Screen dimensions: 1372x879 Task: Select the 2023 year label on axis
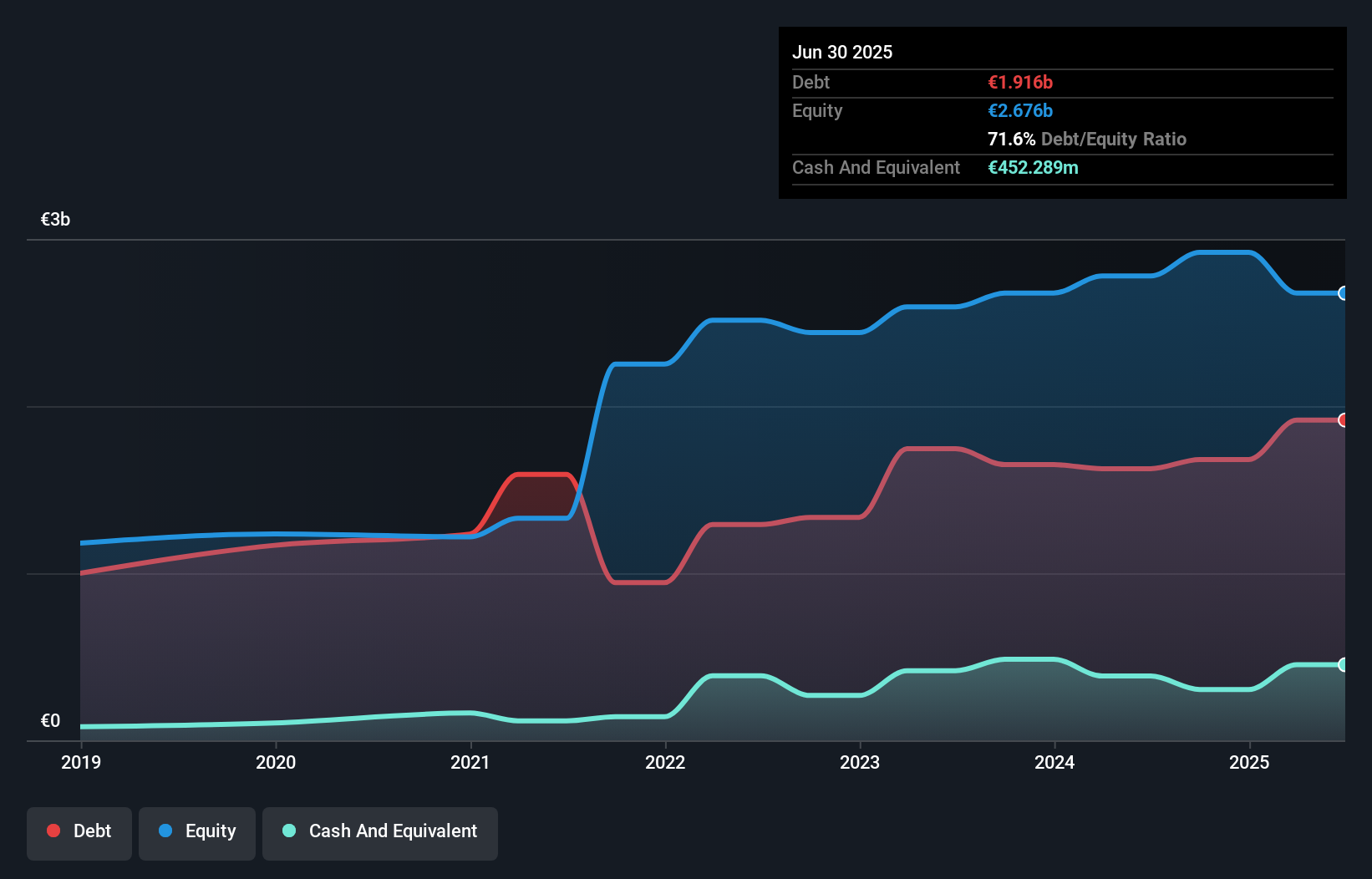(x=861, y=762)
